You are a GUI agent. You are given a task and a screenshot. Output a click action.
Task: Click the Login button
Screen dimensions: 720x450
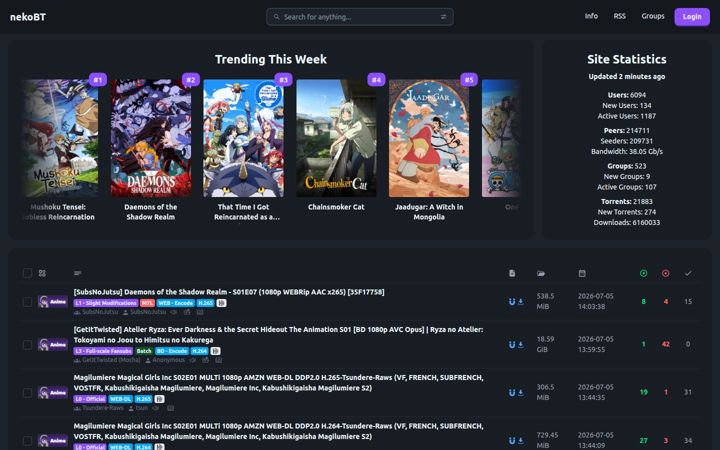(692, 17)
